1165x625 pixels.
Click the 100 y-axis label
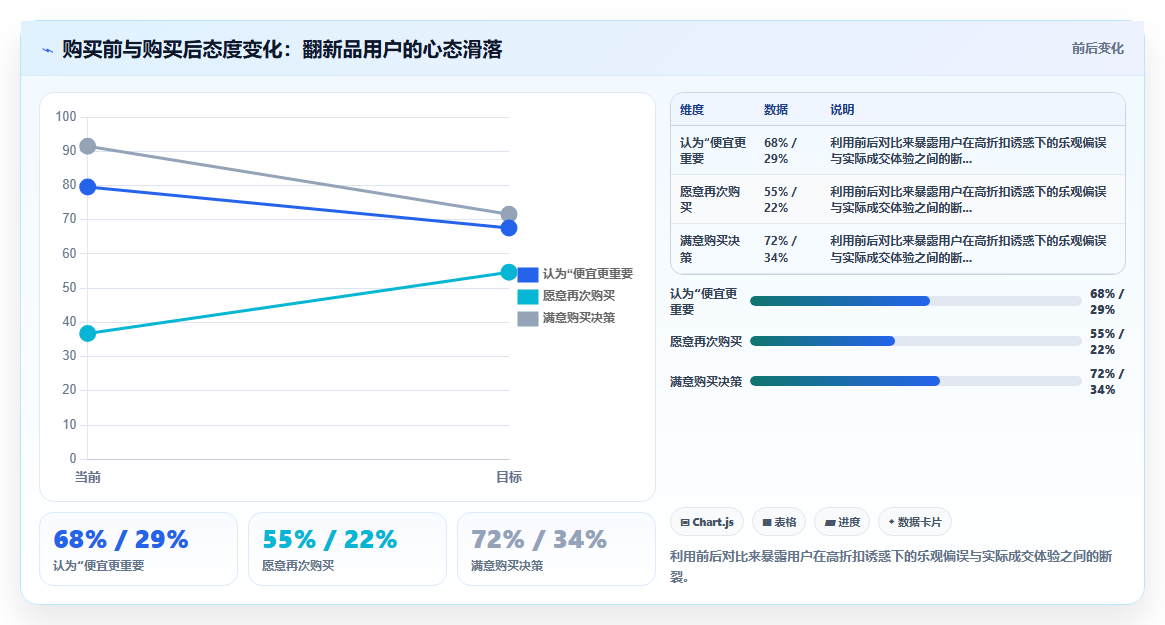click(x=66, y=117)
